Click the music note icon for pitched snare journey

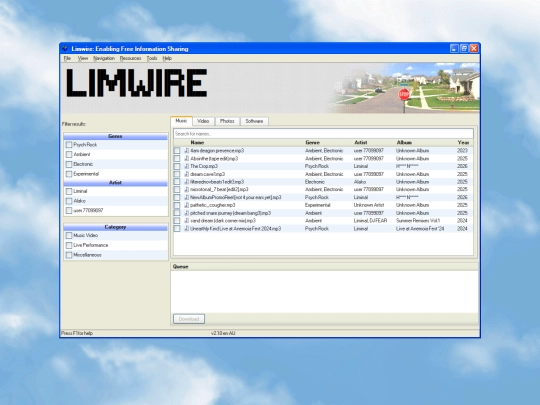[x=186, y=213]
